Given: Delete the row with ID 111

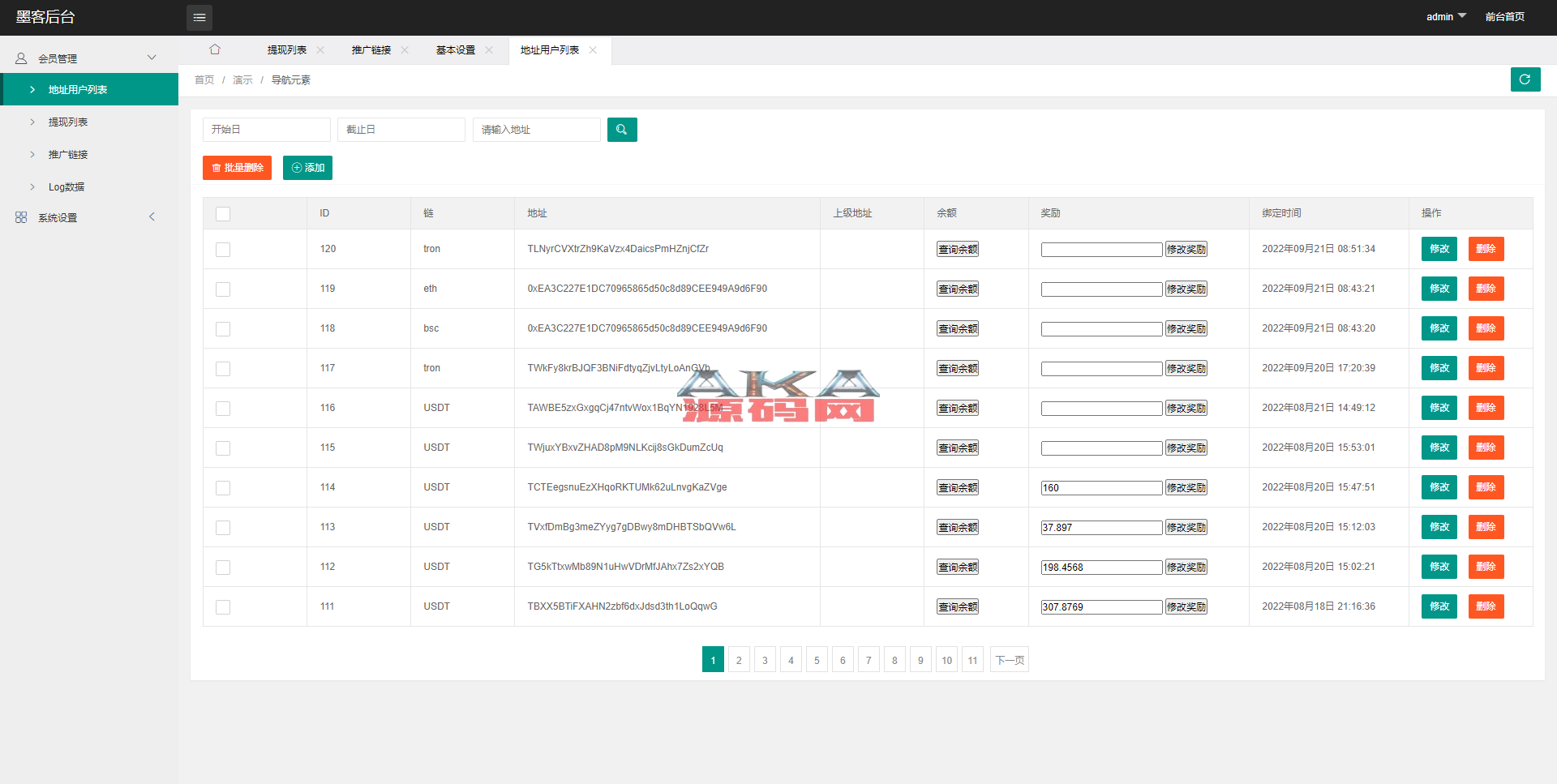Looking at the screenshot, I should coord(1486,606).
